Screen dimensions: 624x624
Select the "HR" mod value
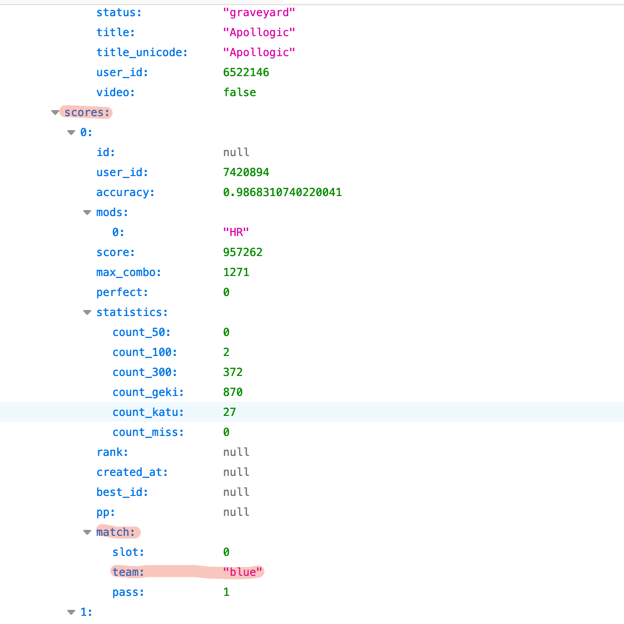tap(236, 232)
